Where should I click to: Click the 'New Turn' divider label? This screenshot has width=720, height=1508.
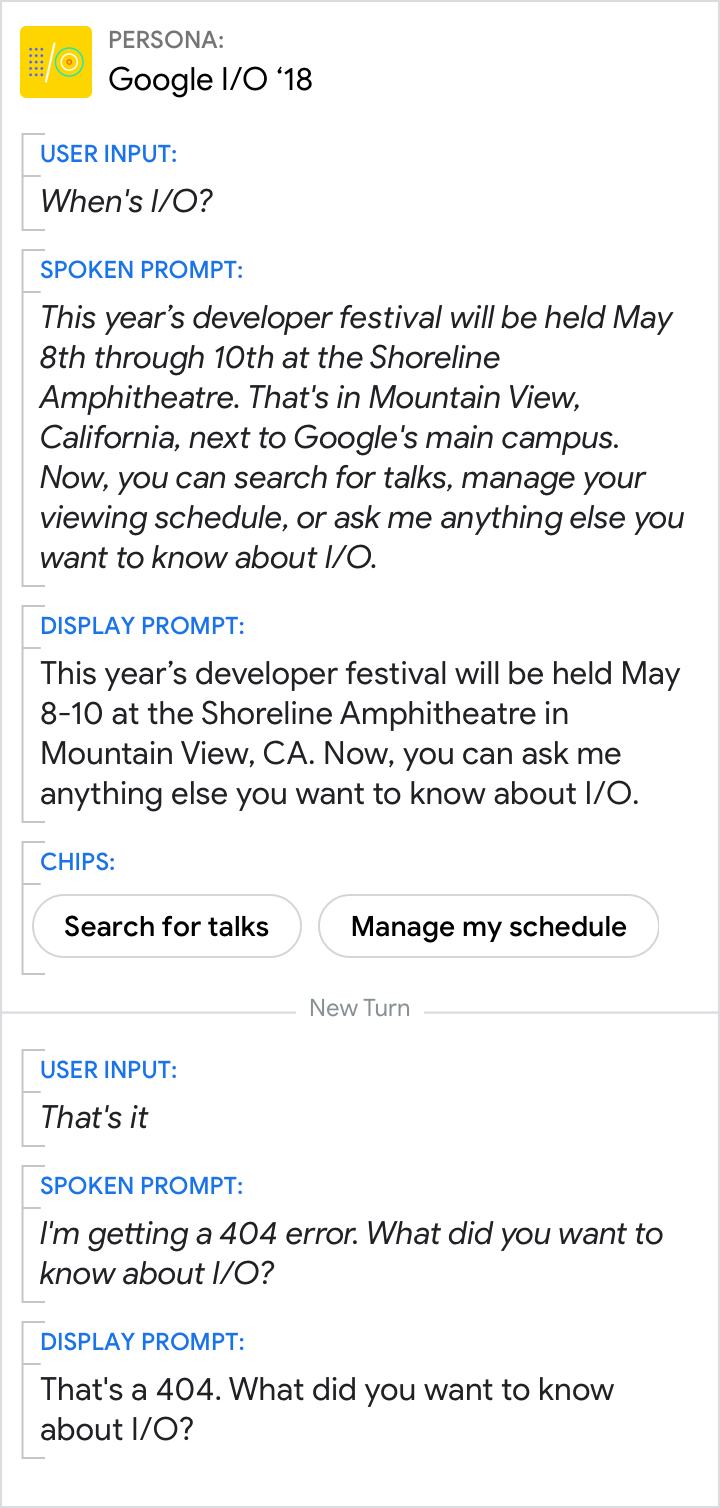pos(359,1008)
